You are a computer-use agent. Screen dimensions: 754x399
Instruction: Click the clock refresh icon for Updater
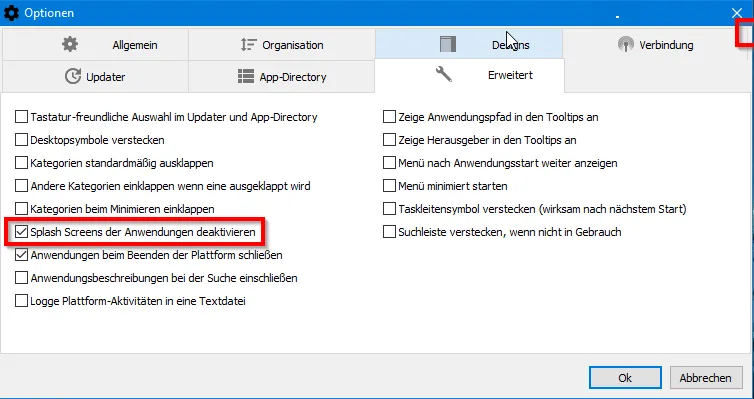coord(73,76)
